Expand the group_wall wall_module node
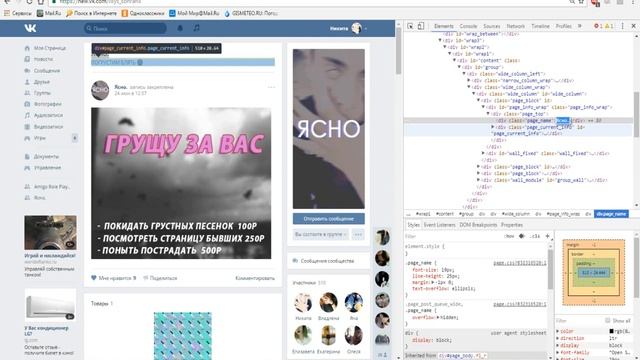 [479, 180]
